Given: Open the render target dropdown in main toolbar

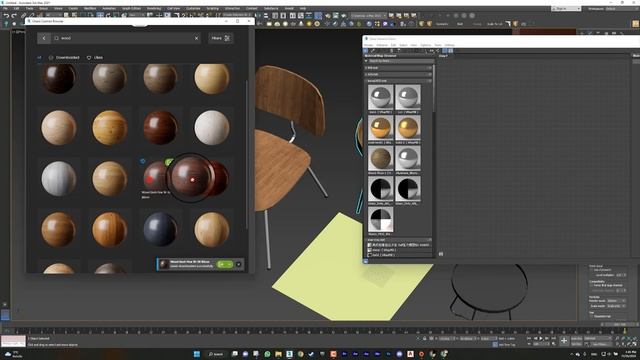Looking at the screenshot, I should pyautogui.click(x=369, y=16).
